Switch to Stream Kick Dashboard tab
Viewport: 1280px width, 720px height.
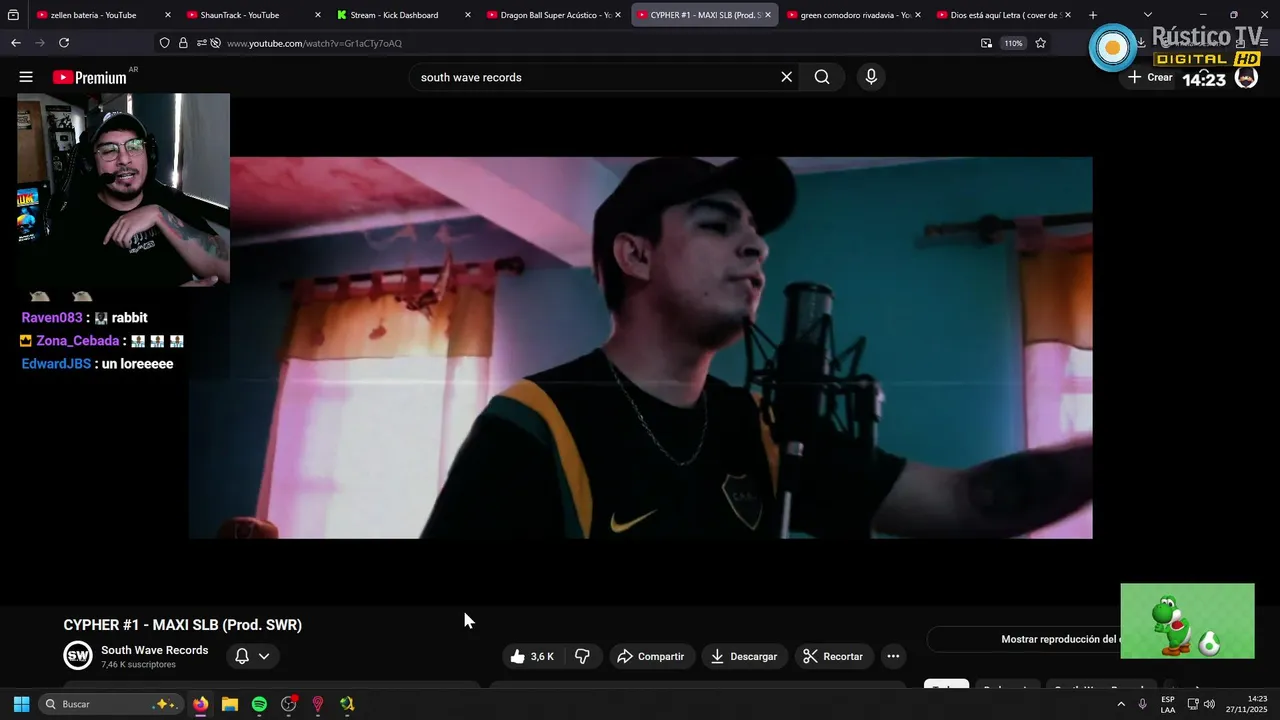coord(394,15)
